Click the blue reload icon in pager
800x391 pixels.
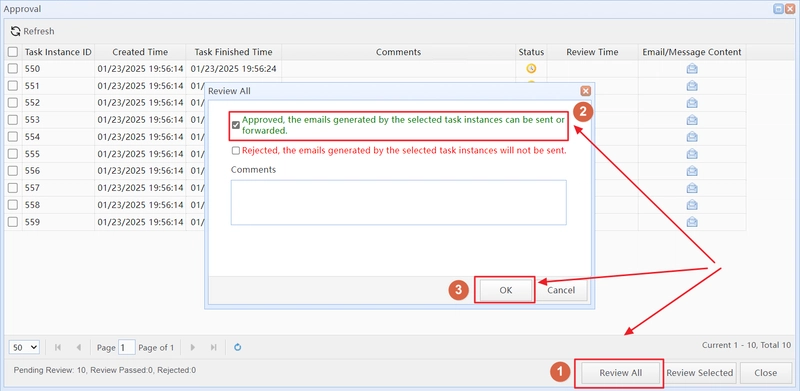point(237,348)
